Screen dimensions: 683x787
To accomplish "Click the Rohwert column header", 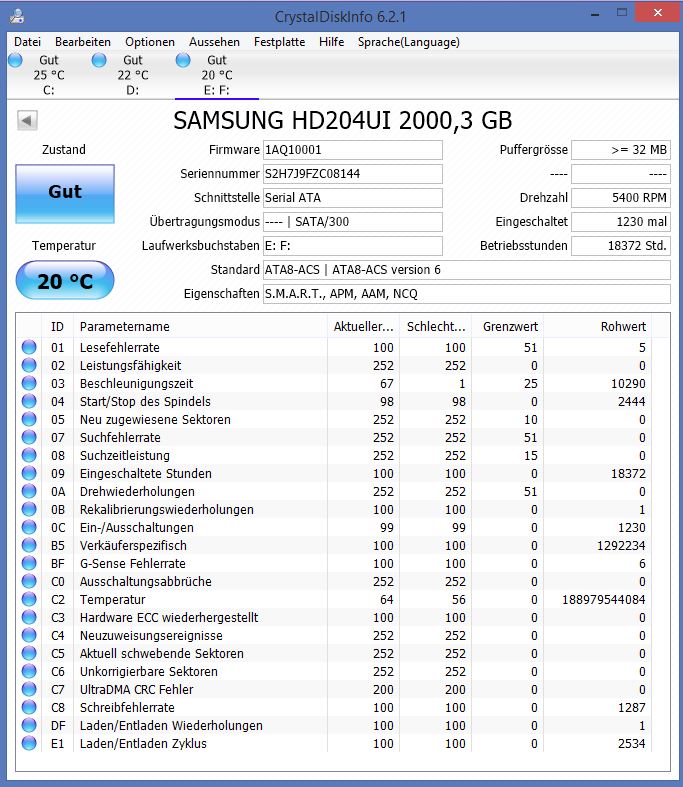I will [x=597, y=327].
